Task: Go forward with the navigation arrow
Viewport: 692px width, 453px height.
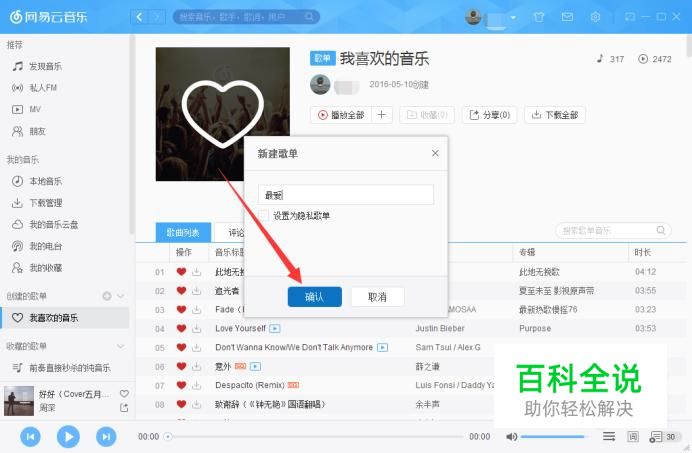Action: tap(156, 17)
